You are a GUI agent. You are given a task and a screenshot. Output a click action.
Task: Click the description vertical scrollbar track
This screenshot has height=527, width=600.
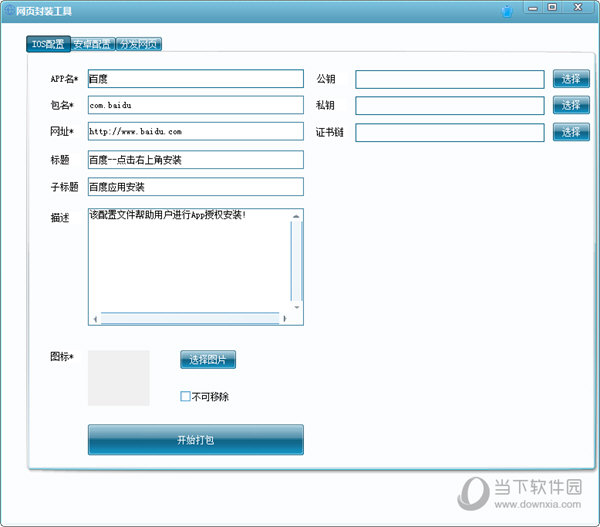point(296,261)
